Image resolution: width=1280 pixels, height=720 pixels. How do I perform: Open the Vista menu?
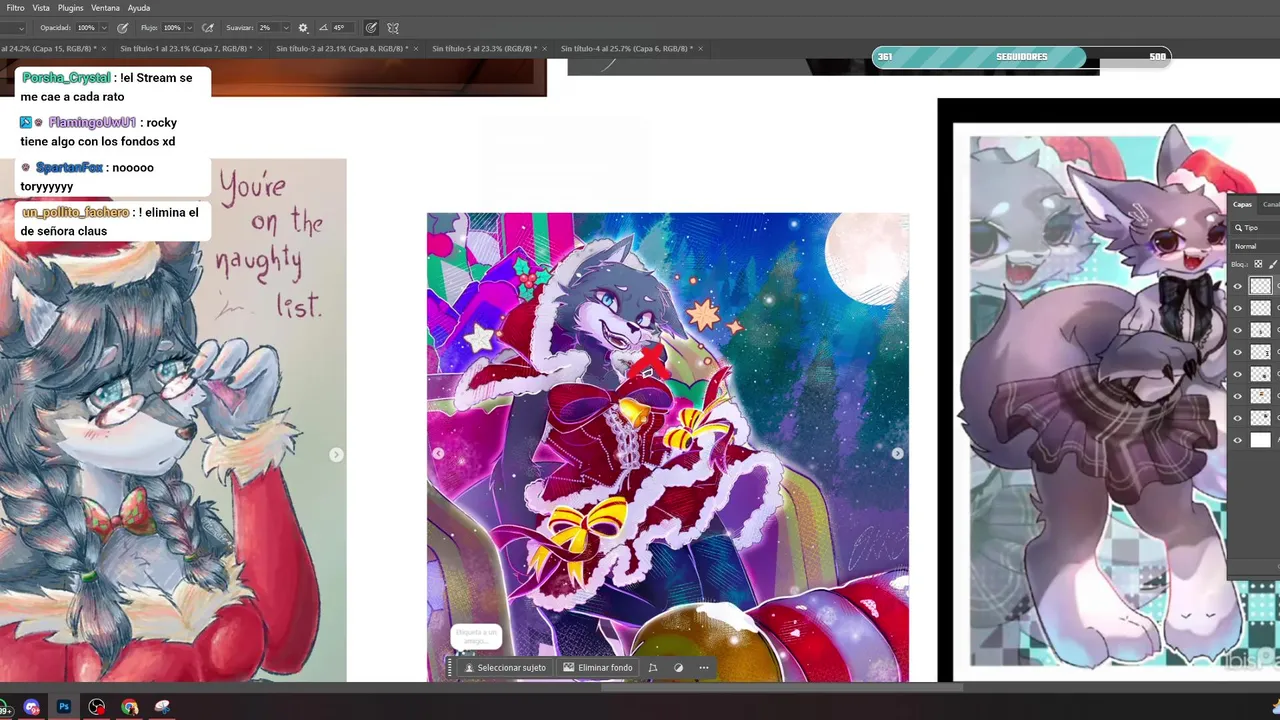(x=41, y=8)
